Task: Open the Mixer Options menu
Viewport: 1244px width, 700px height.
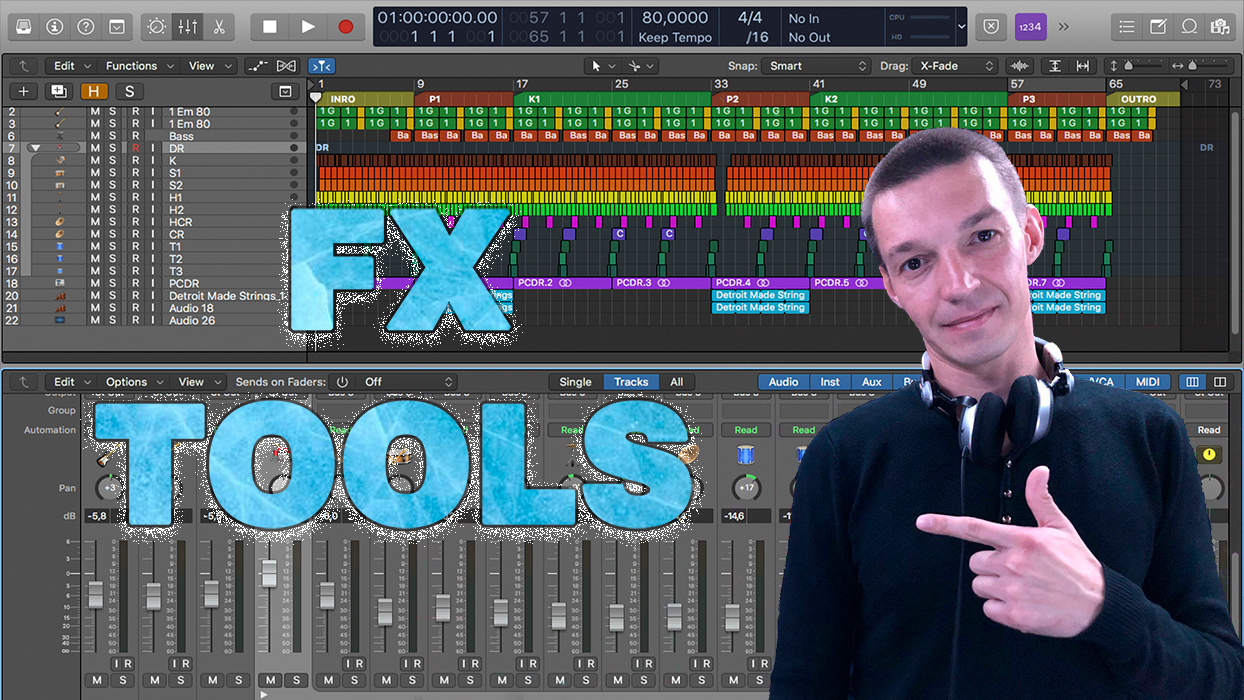Action: click(134, 382)
